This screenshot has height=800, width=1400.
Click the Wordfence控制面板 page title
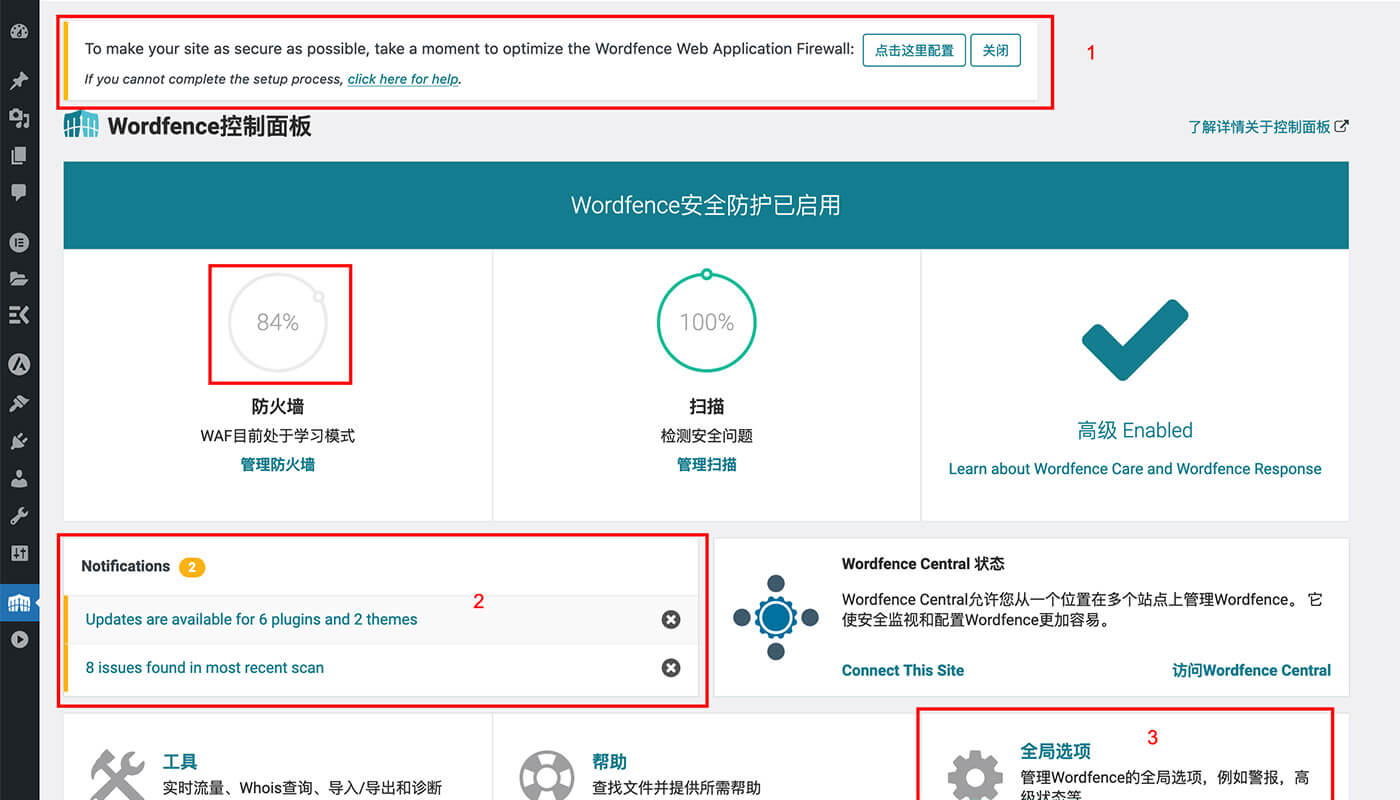(x=209, y=126)
